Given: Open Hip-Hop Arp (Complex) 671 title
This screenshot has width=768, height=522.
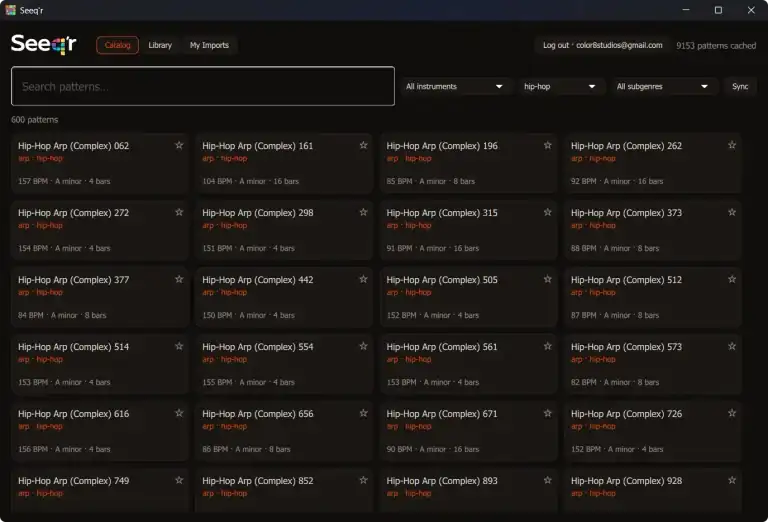Looking at the screenshot, I should pos(442,414).
